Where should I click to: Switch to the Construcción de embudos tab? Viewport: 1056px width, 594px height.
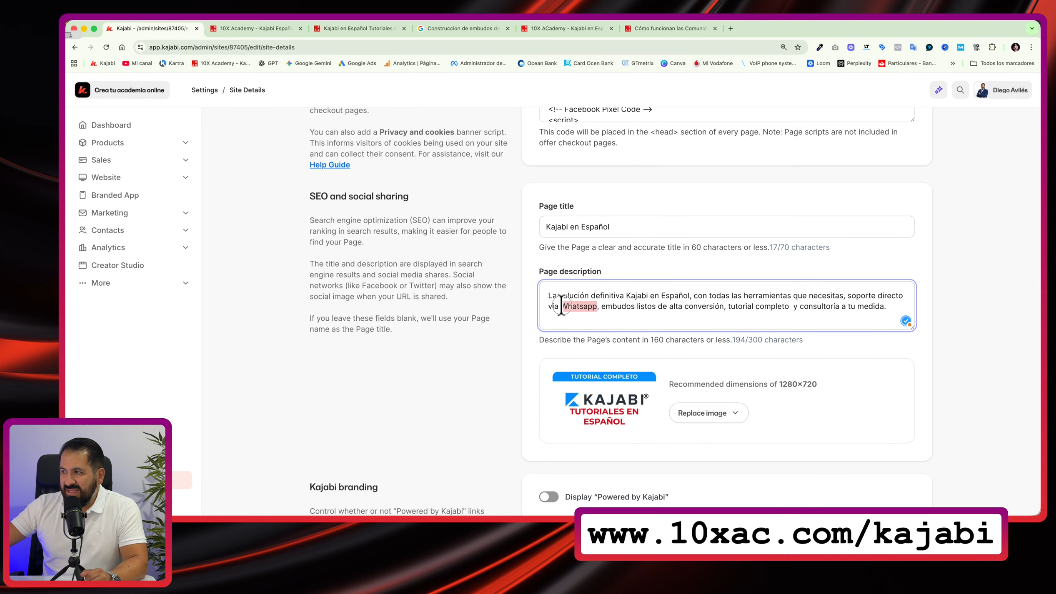[x=461, y=28]
